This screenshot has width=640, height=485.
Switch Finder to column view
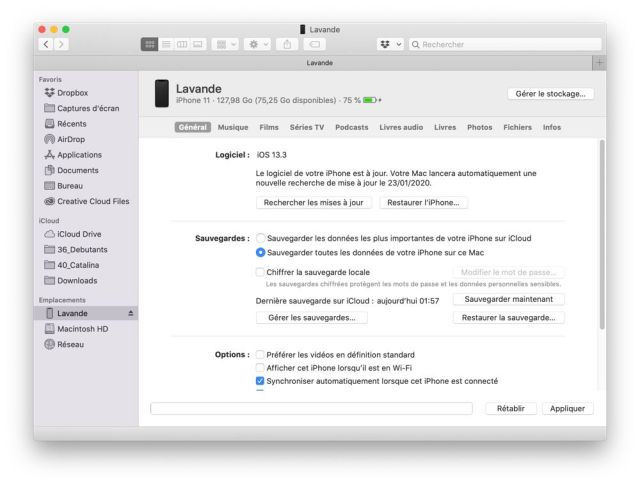coord(182,44)
